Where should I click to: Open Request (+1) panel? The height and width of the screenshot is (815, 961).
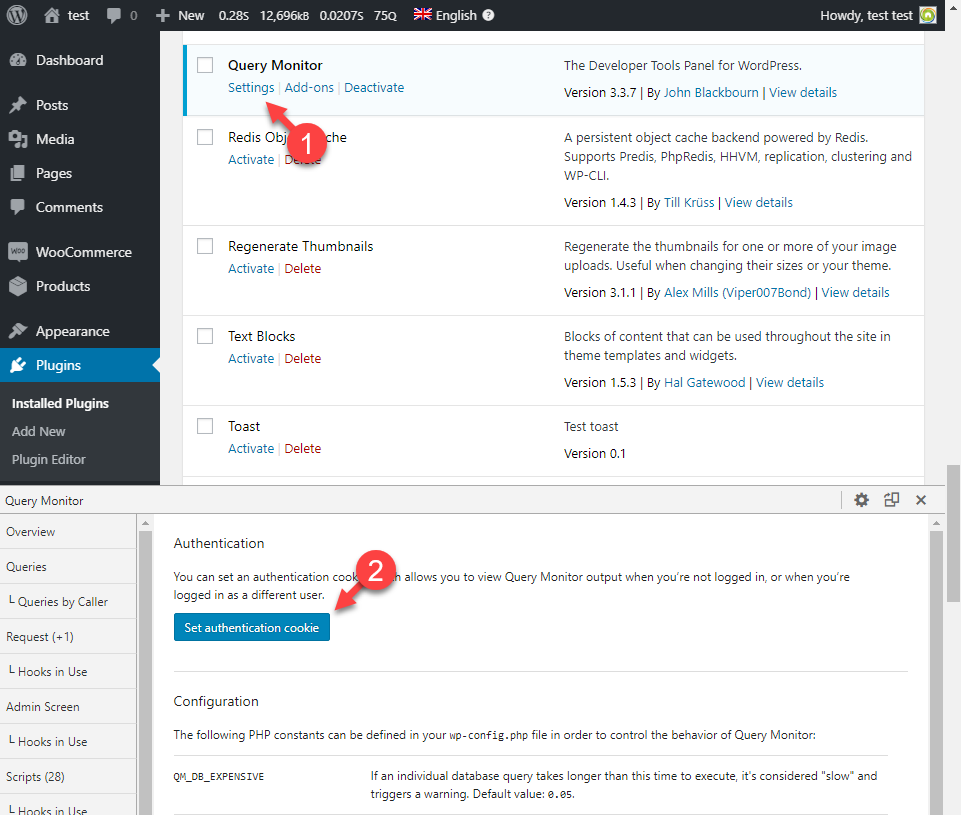coord(68,637)
